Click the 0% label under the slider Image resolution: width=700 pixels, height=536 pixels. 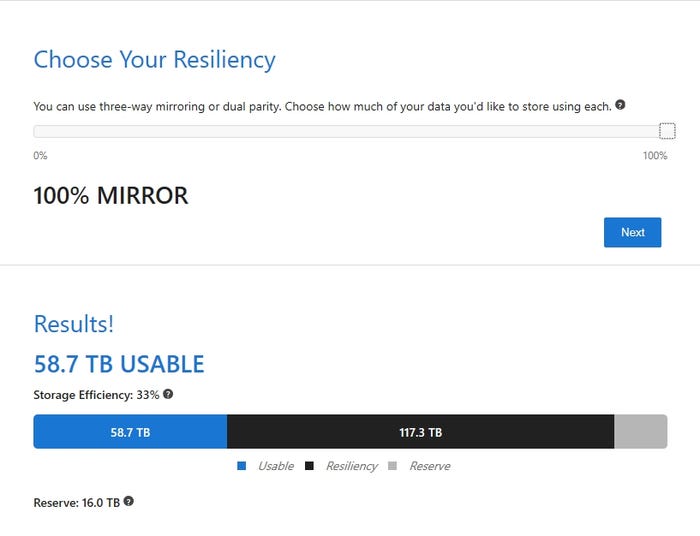(x=40, y=156)
